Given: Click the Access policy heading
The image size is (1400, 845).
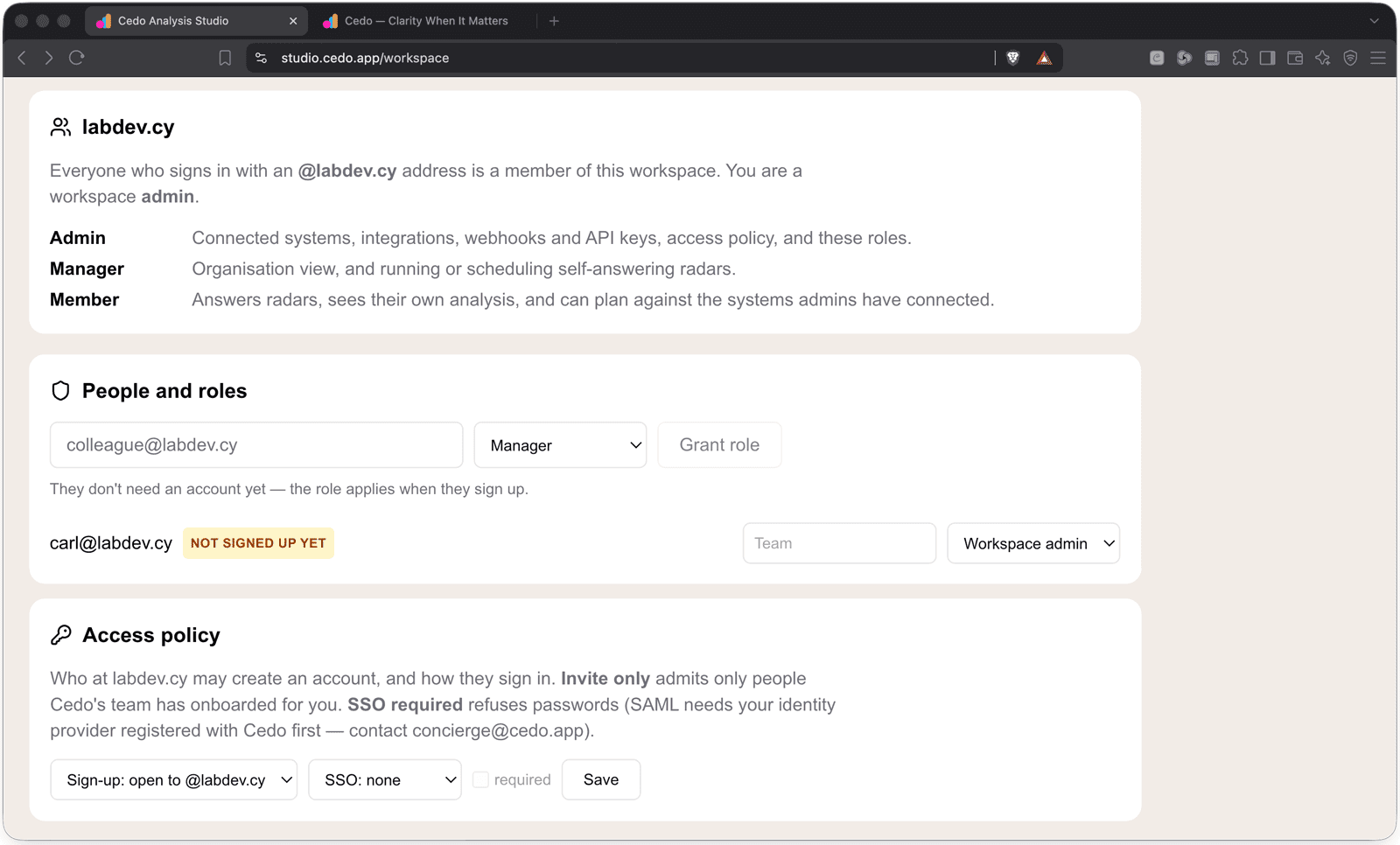Looking at the screenshot, I should pos(151,635).
